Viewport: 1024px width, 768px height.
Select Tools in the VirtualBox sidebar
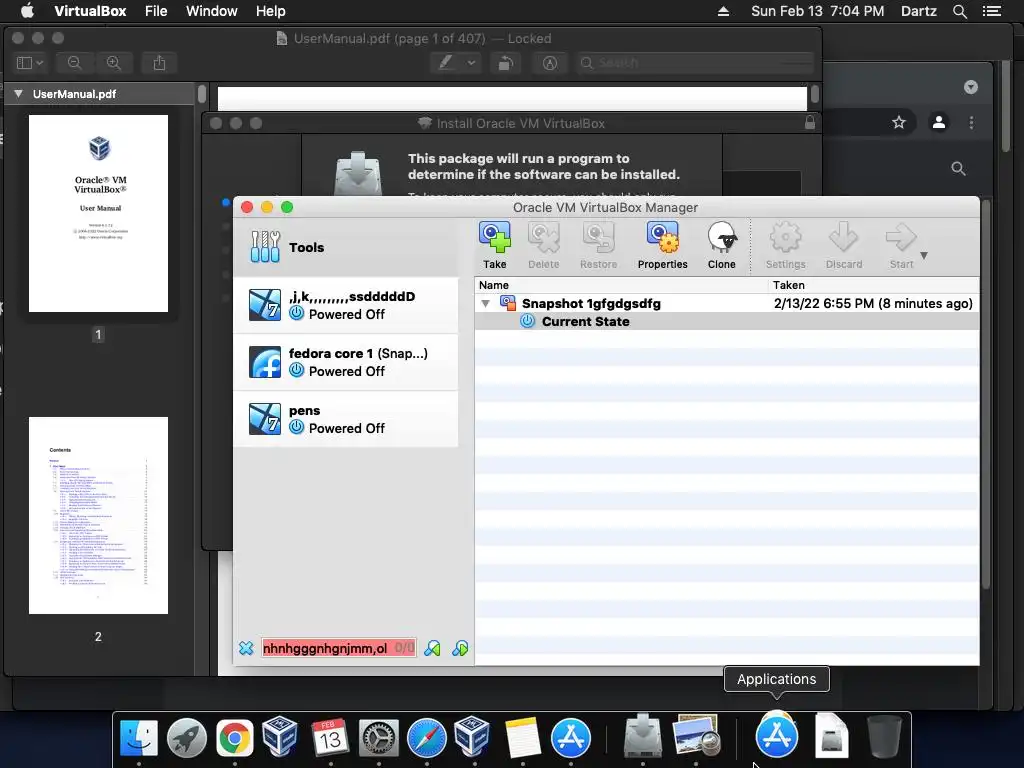[x=346, y=247]
